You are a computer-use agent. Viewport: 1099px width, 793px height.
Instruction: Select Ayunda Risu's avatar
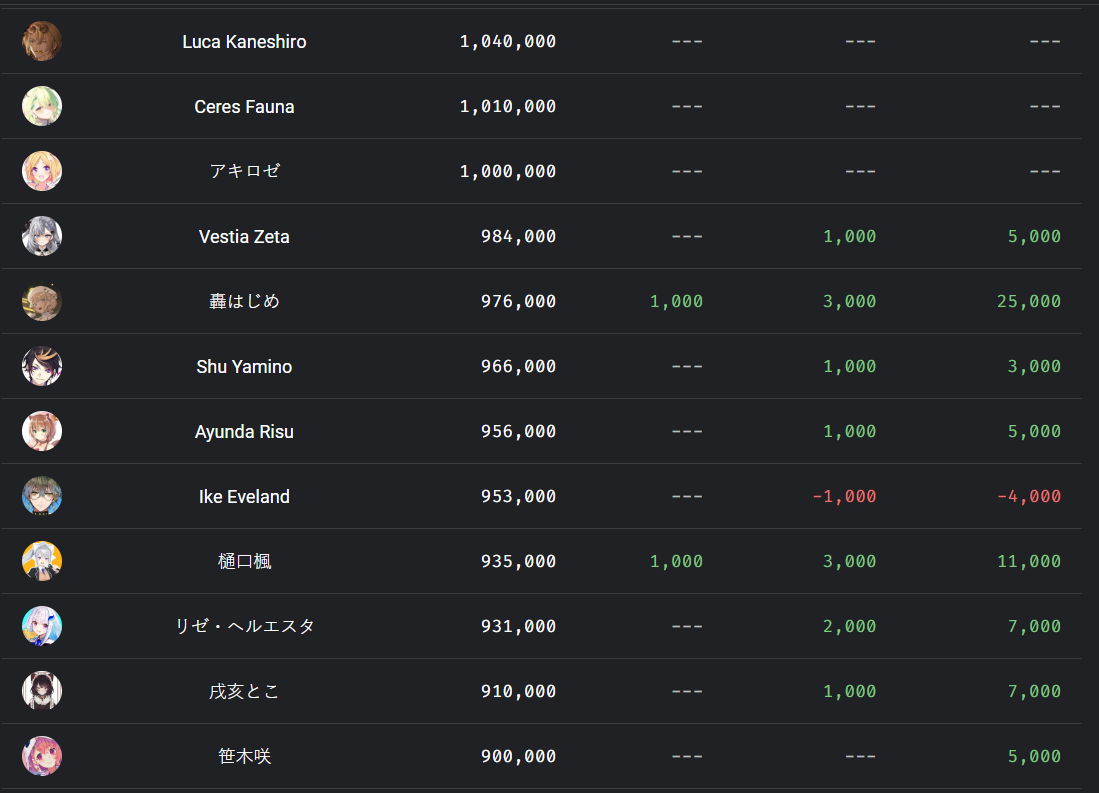42,431
